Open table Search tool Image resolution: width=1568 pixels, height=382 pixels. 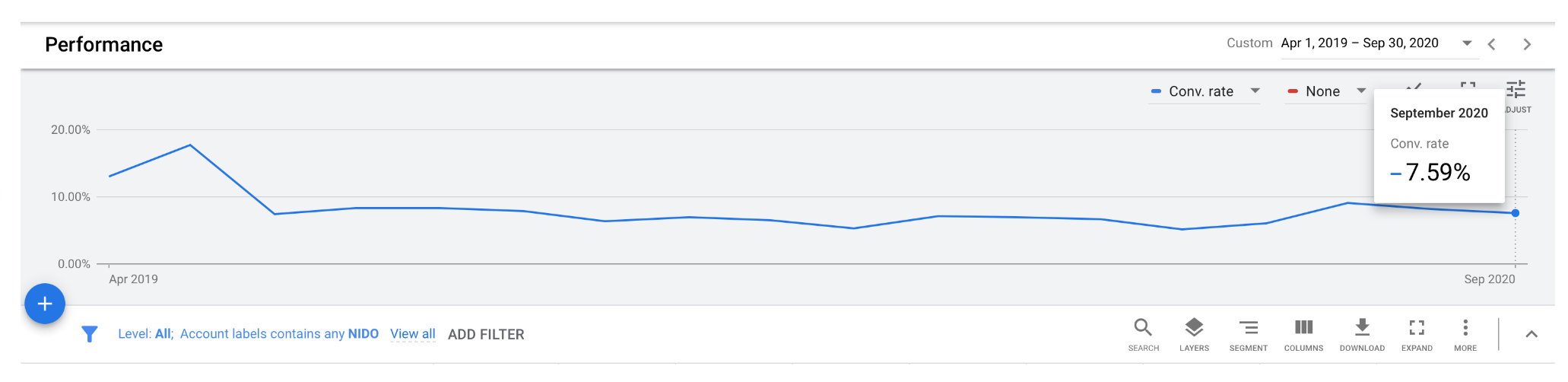click(1143, 334)
